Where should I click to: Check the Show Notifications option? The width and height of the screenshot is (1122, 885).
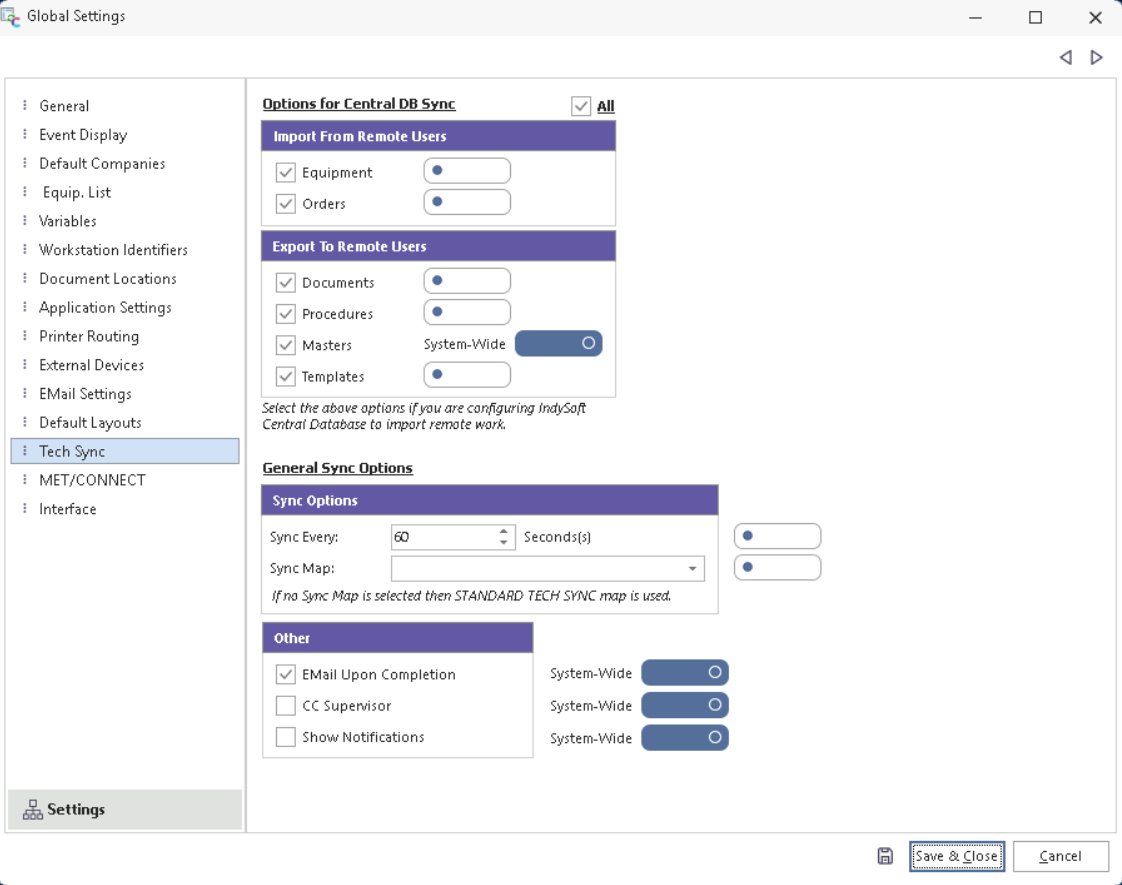[286, 737]
